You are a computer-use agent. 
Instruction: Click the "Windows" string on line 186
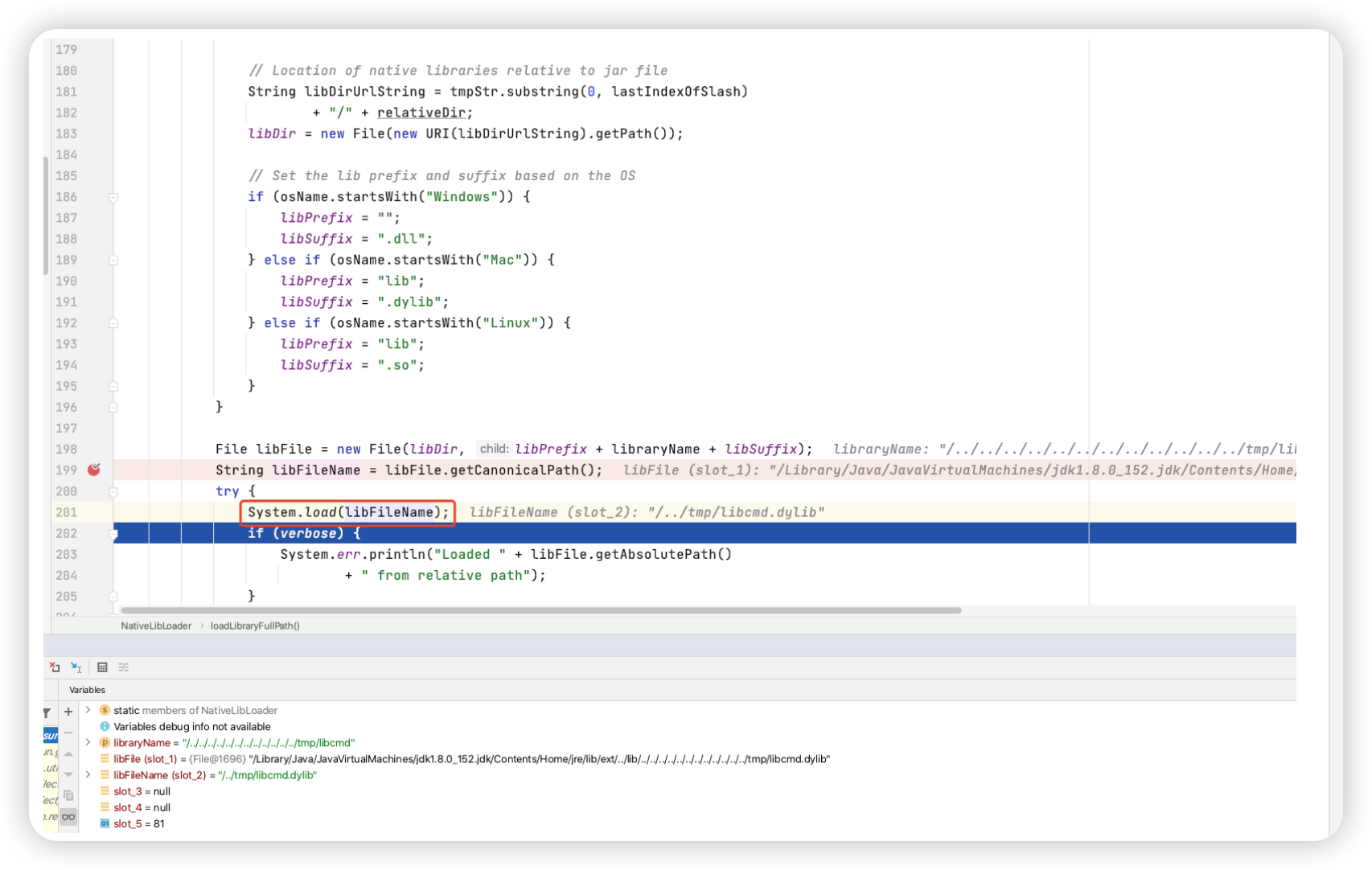point(462,197)
